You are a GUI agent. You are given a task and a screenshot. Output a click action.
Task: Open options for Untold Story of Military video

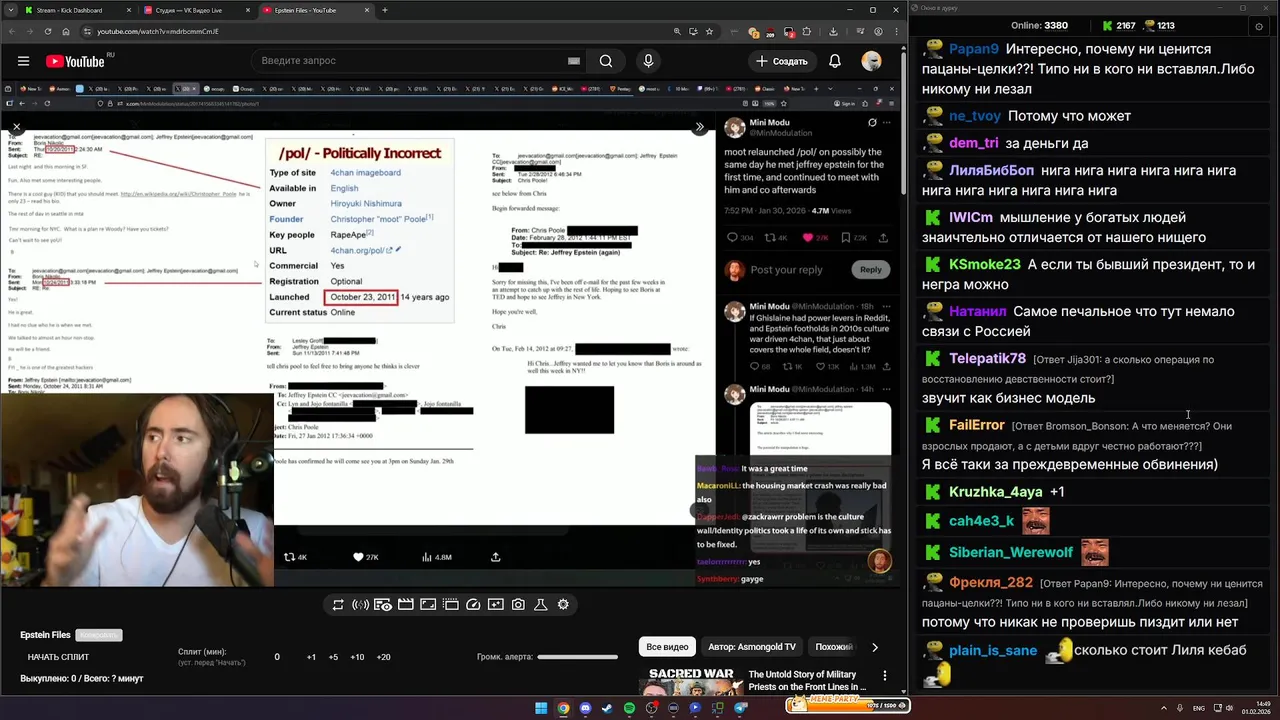tap(885, 676)
